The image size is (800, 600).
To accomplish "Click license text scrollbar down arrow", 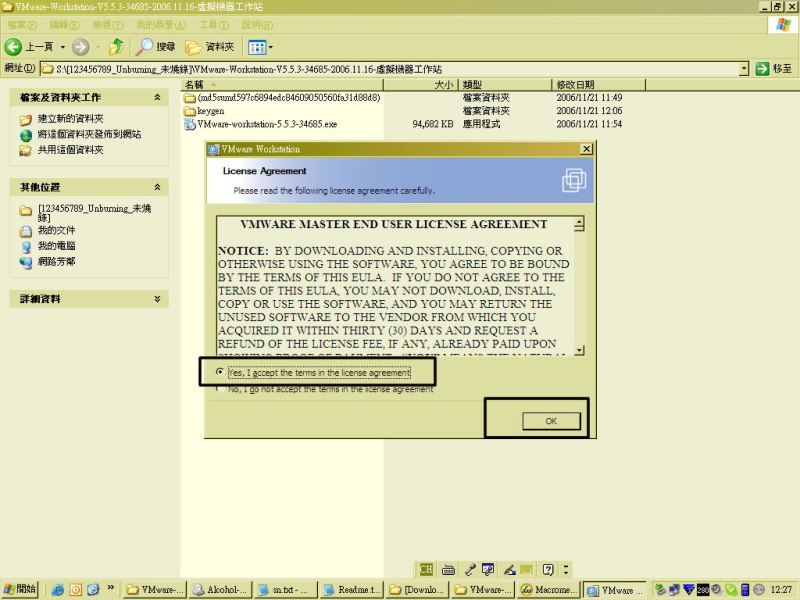I will 579,349.
